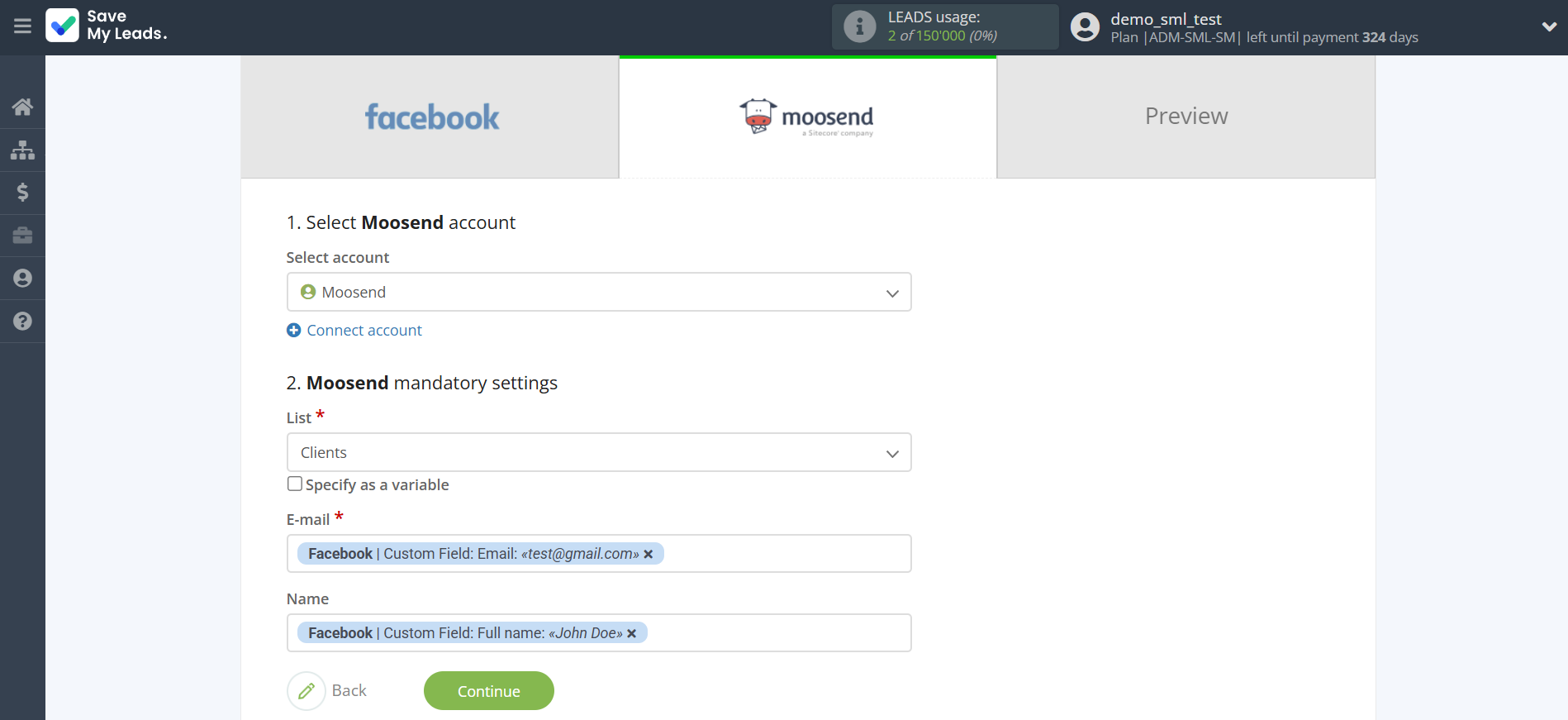The width and height of the screenshot is (1568, 720).
Task: Open the Help question mark icon
Action: [22, 321]
